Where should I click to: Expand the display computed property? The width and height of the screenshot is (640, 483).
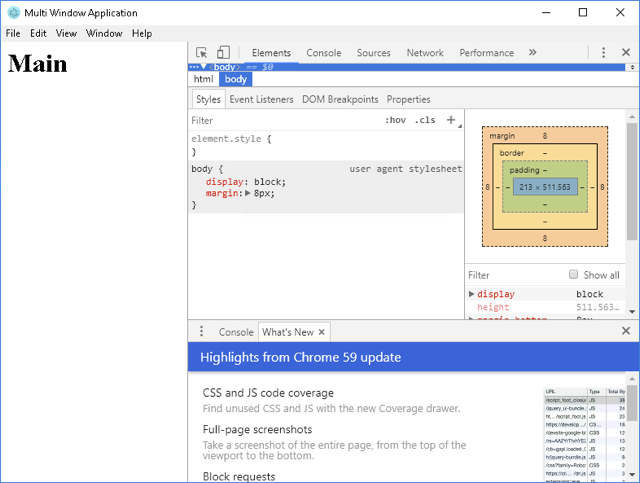point(471,294)
